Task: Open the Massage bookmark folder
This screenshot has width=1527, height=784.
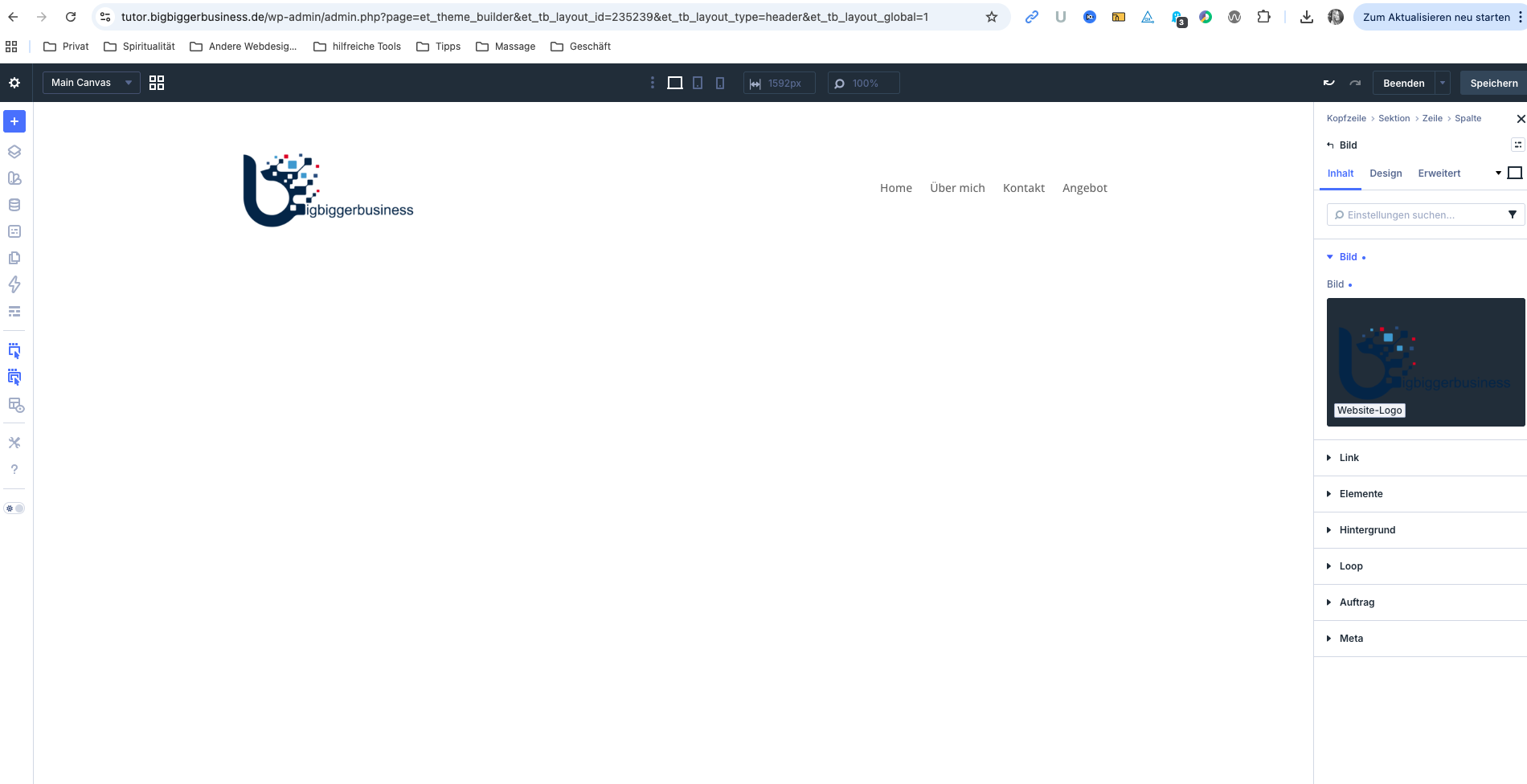Action: point(506,47)
